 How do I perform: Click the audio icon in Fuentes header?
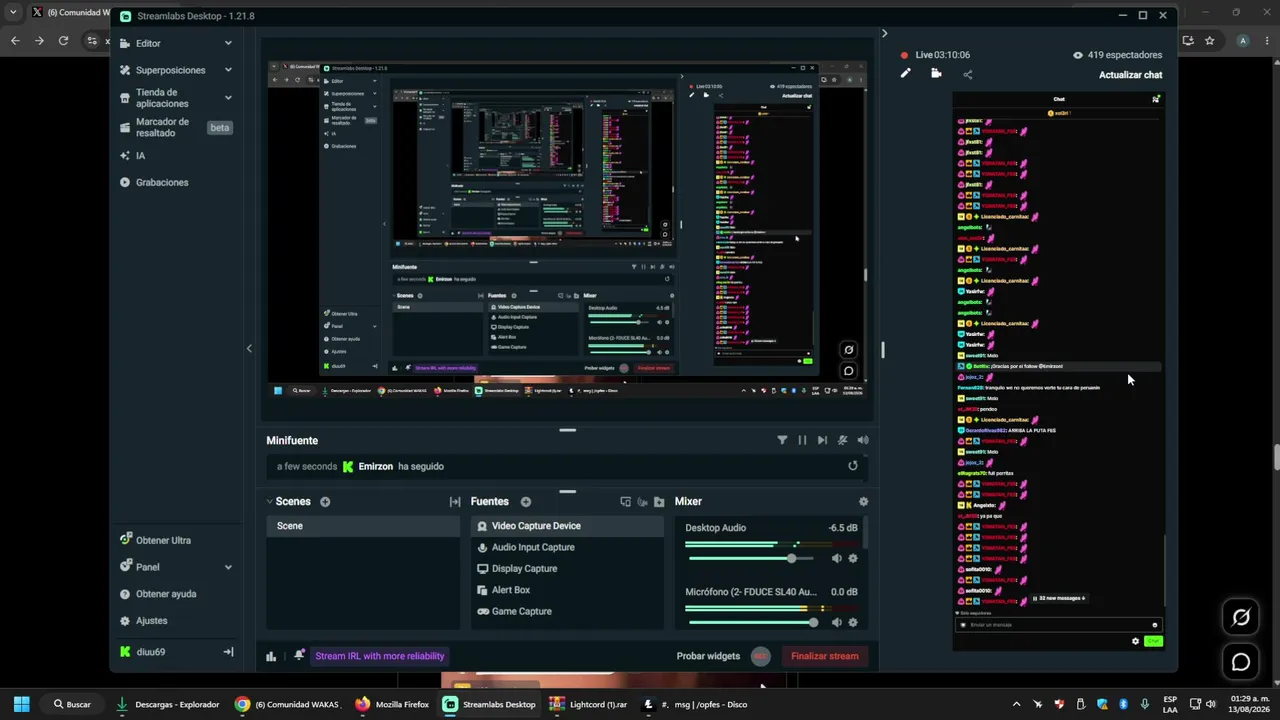point(642,502)
